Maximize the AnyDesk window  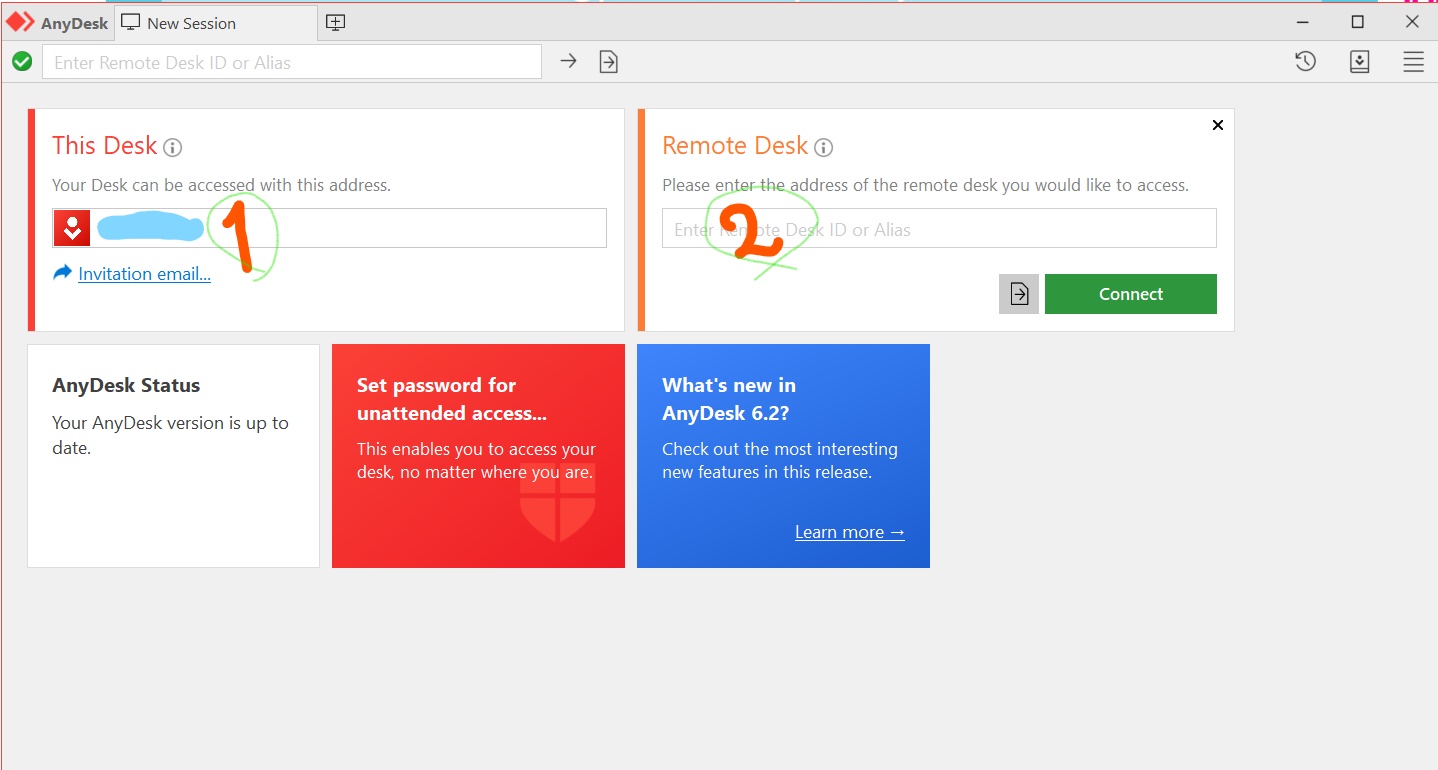click(1357, 22)
